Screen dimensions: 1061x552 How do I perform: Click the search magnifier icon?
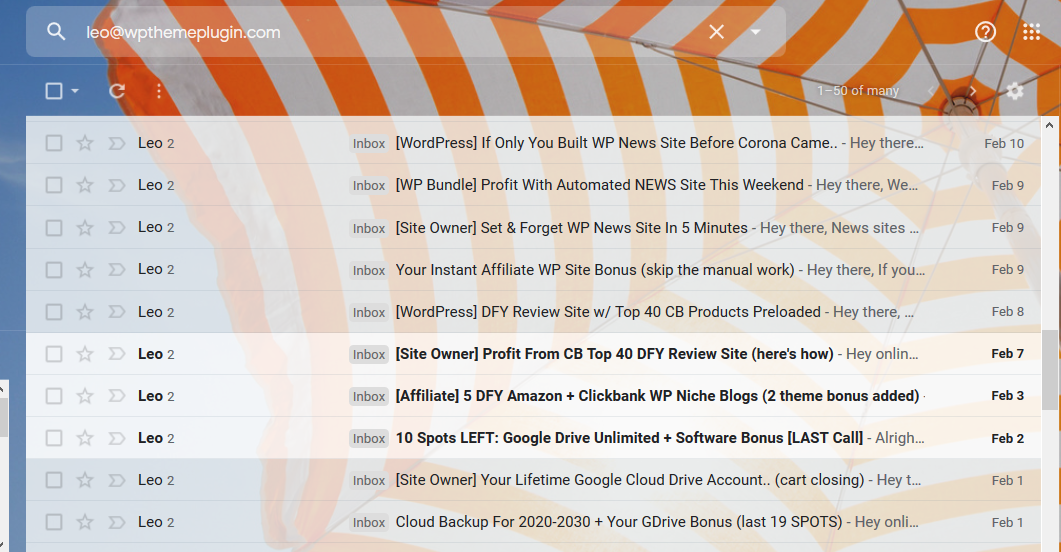pyautogui.click(x=56, y=31)
